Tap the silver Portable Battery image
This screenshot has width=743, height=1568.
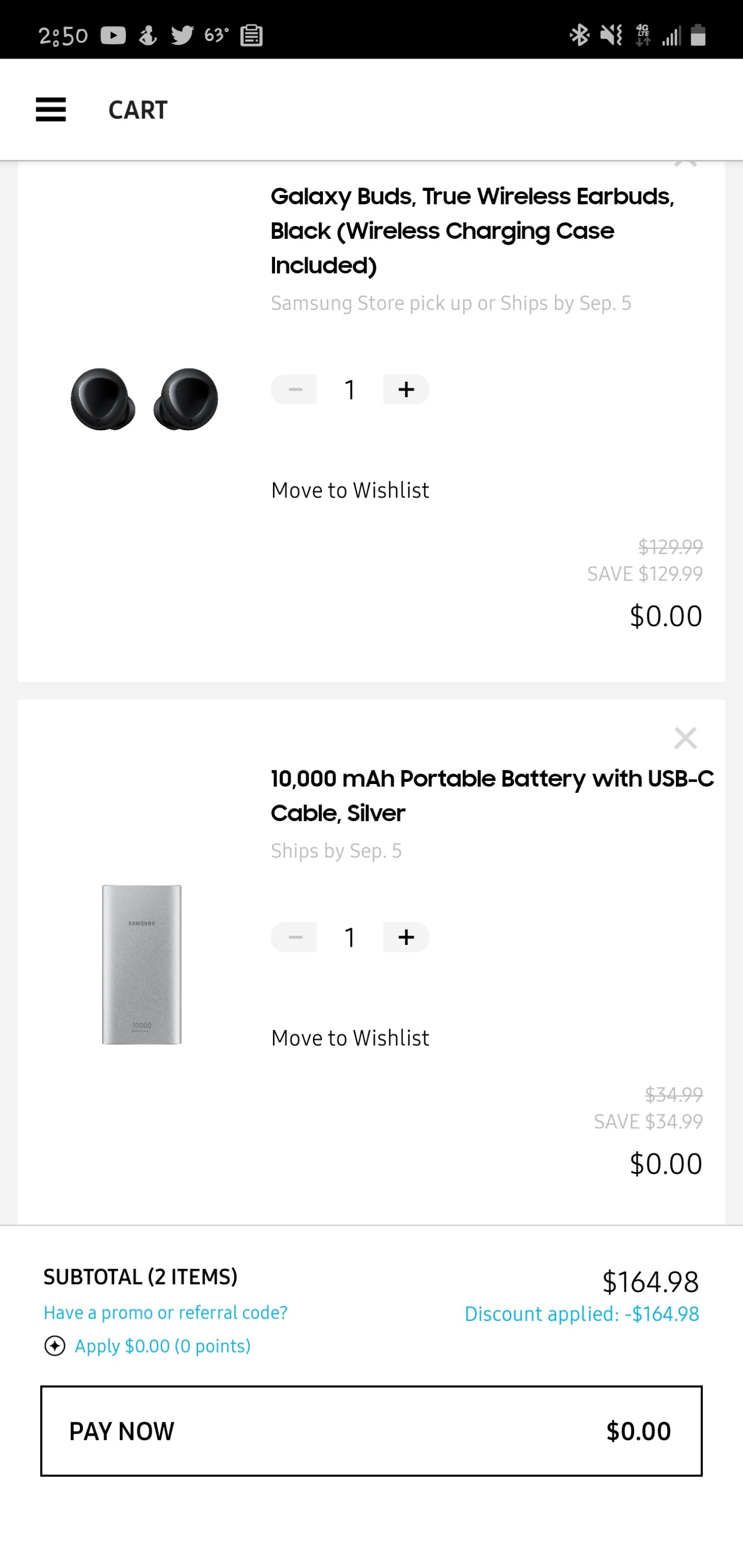pos(142,964)
